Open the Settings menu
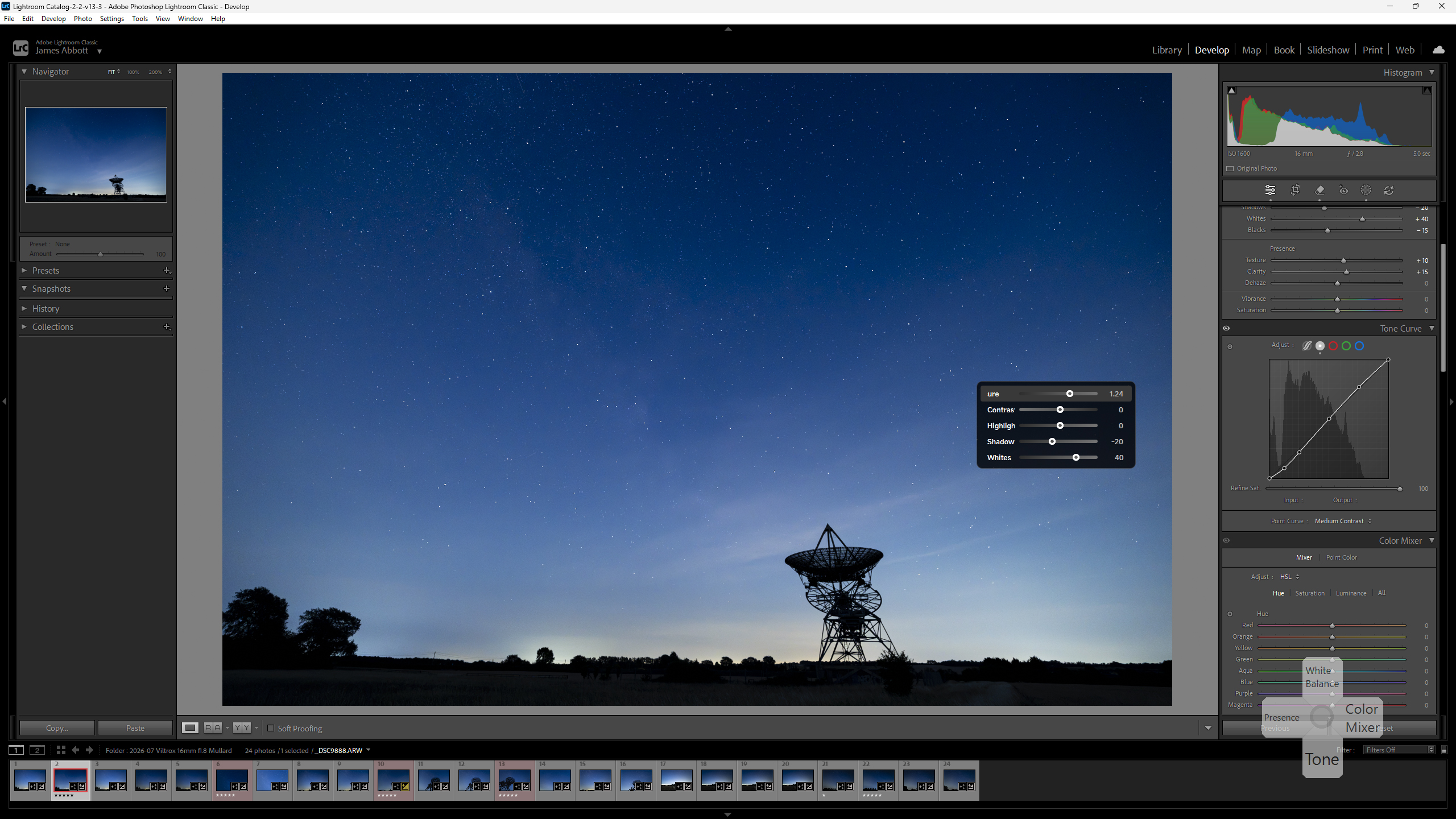Screen dimensions: 1456x819 point(111,19)
